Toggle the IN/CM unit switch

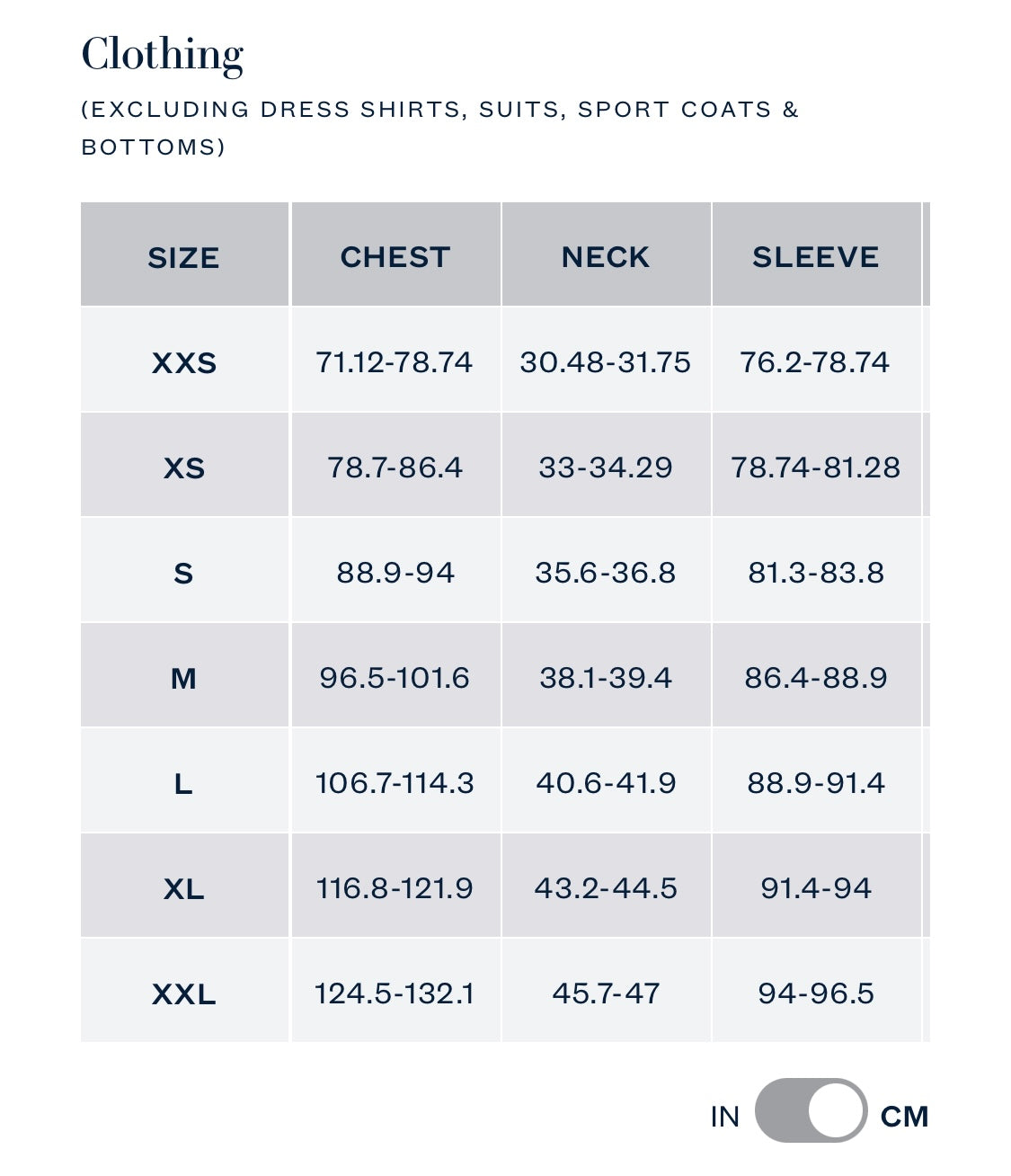[811, 1111]
